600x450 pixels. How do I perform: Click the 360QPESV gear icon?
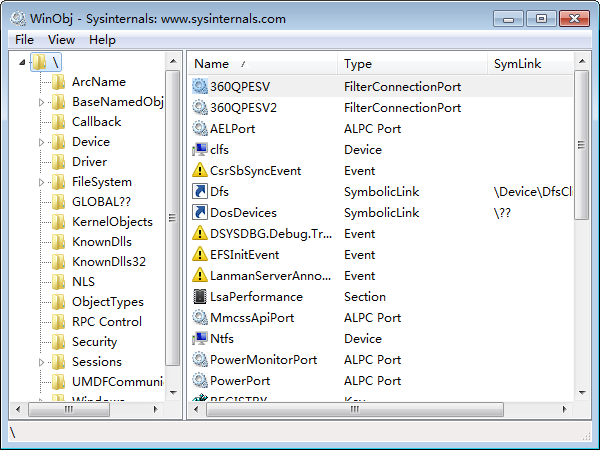200,86
